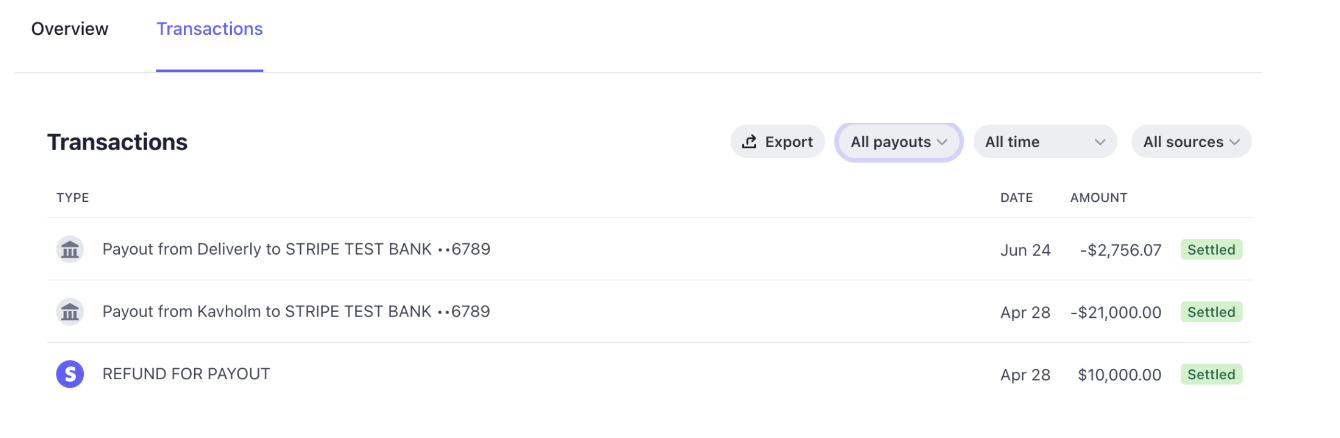Image resolution: width=1340 pixels, height=438 pixels.
Task: Open Payout from Deliverly transaction
Action: tap(296, 249)
